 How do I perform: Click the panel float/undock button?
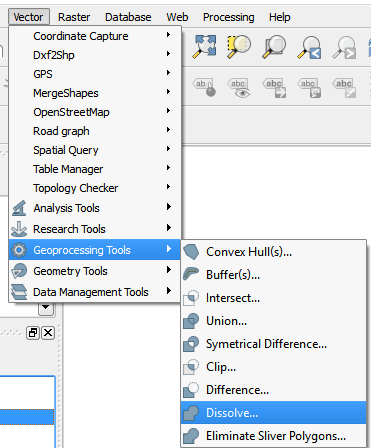click(33, 333)
